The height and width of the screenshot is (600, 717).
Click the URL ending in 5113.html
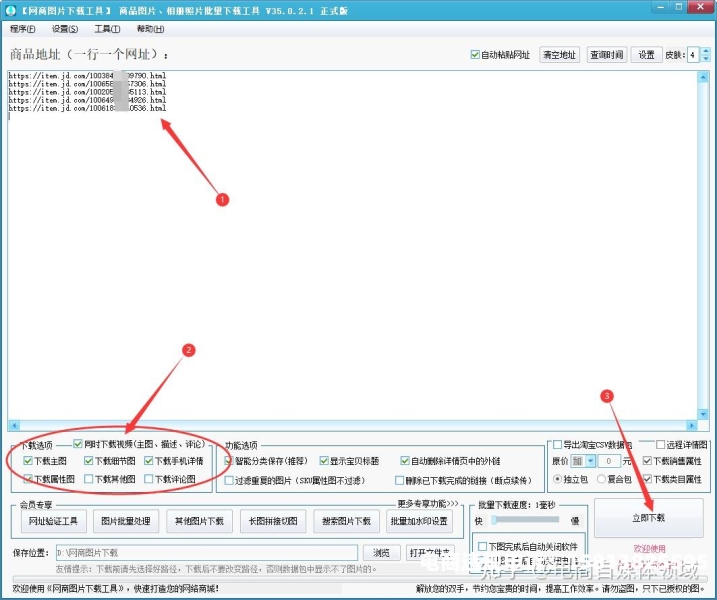click(87, 92)
